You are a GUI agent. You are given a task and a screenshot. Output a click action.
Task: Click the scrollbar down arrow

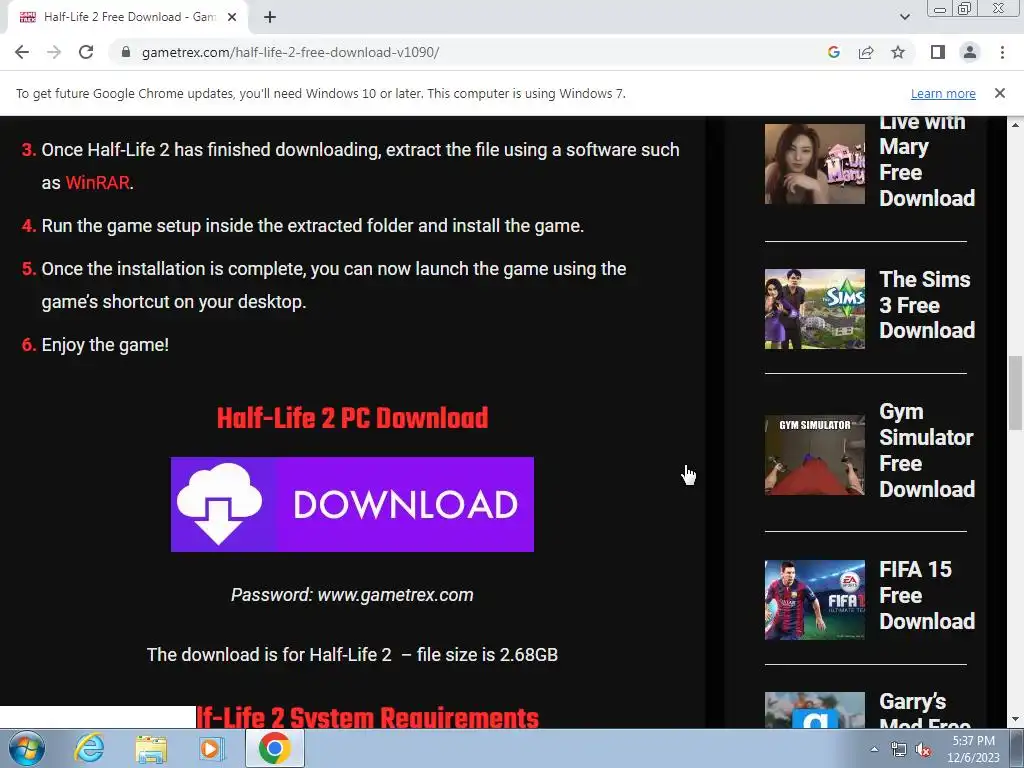point(1015,720)
